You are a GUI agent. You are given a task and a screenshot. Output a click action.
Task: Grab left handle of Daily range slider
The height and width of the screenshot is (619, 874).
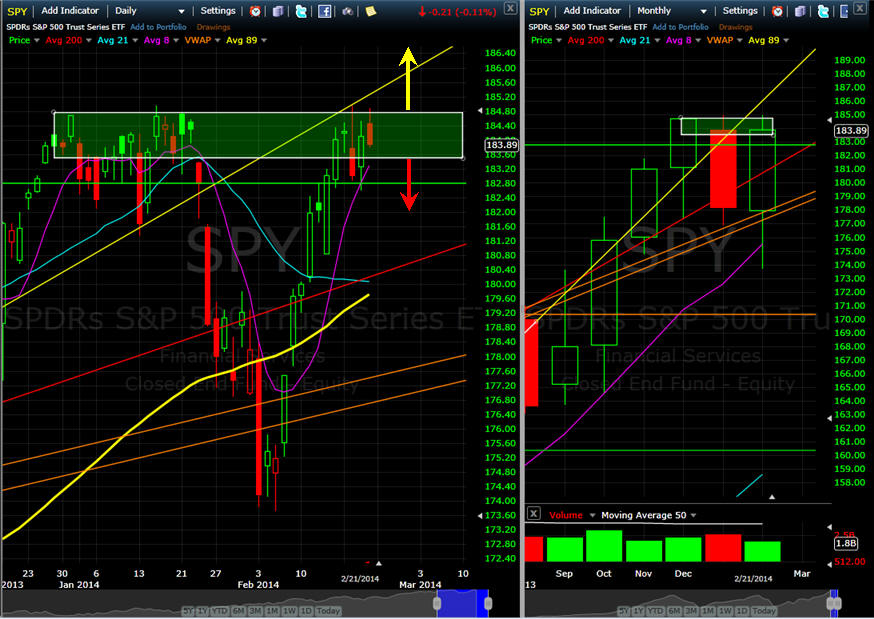click(438, 604)
